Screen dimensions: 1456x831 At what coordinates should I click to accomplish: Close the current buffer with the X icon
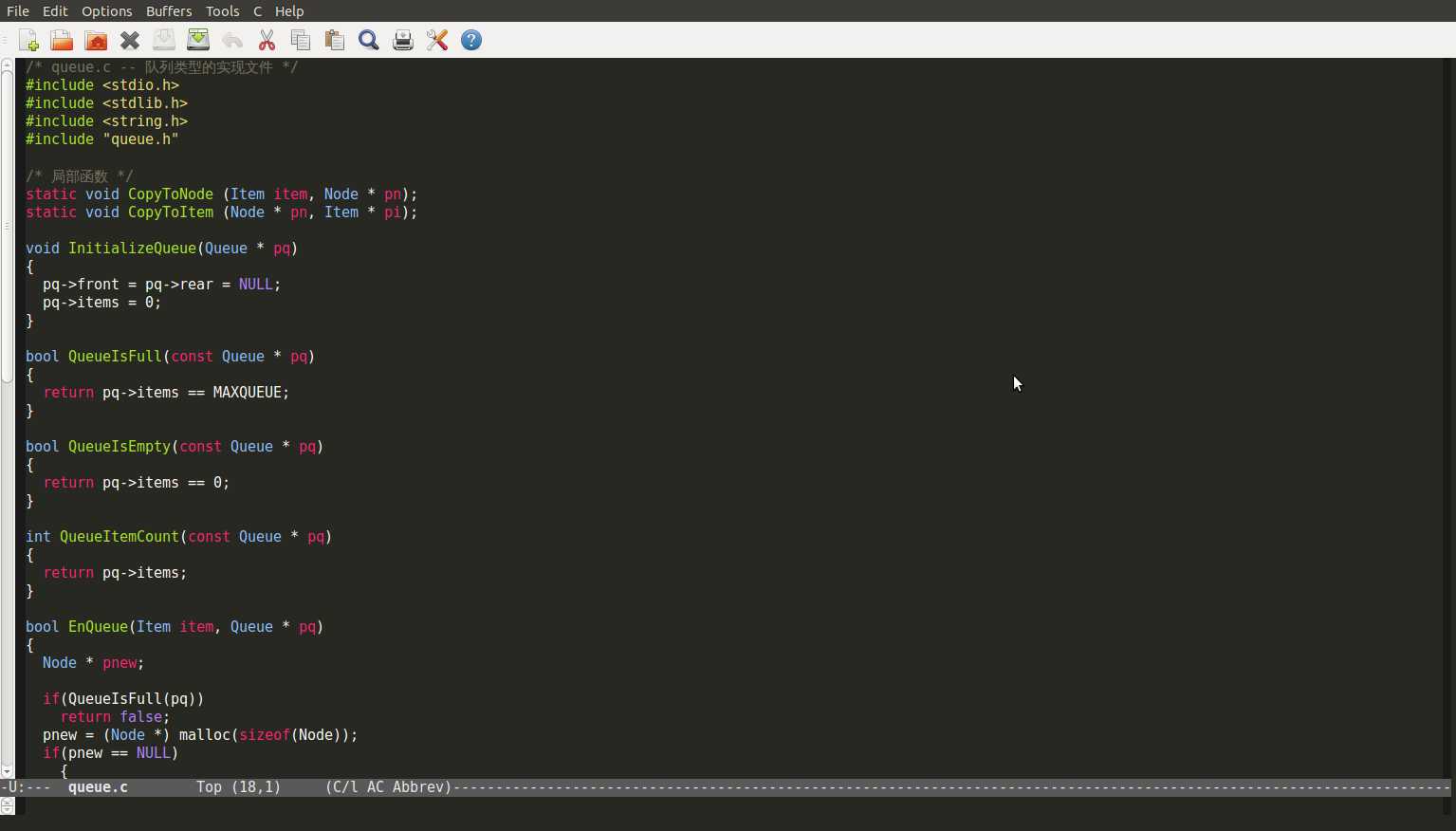pos(130,40)
